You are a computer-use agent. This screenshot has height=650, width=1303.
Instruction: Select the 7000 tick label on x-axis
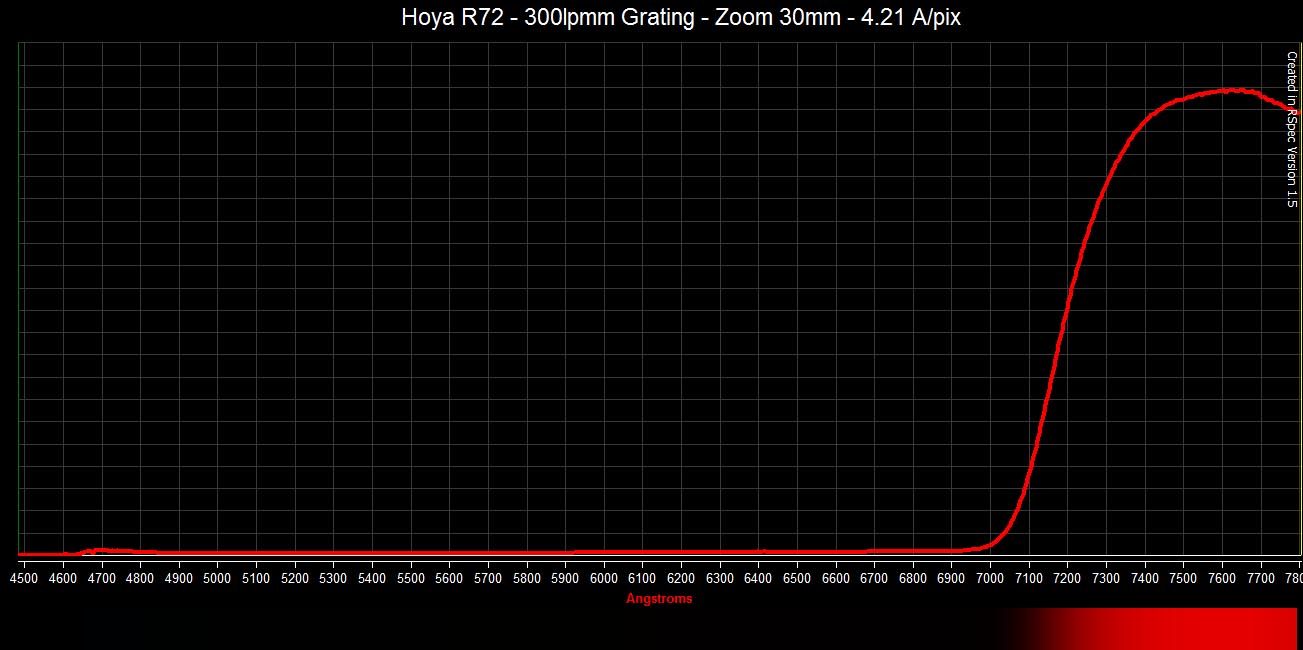coord(989,578)
